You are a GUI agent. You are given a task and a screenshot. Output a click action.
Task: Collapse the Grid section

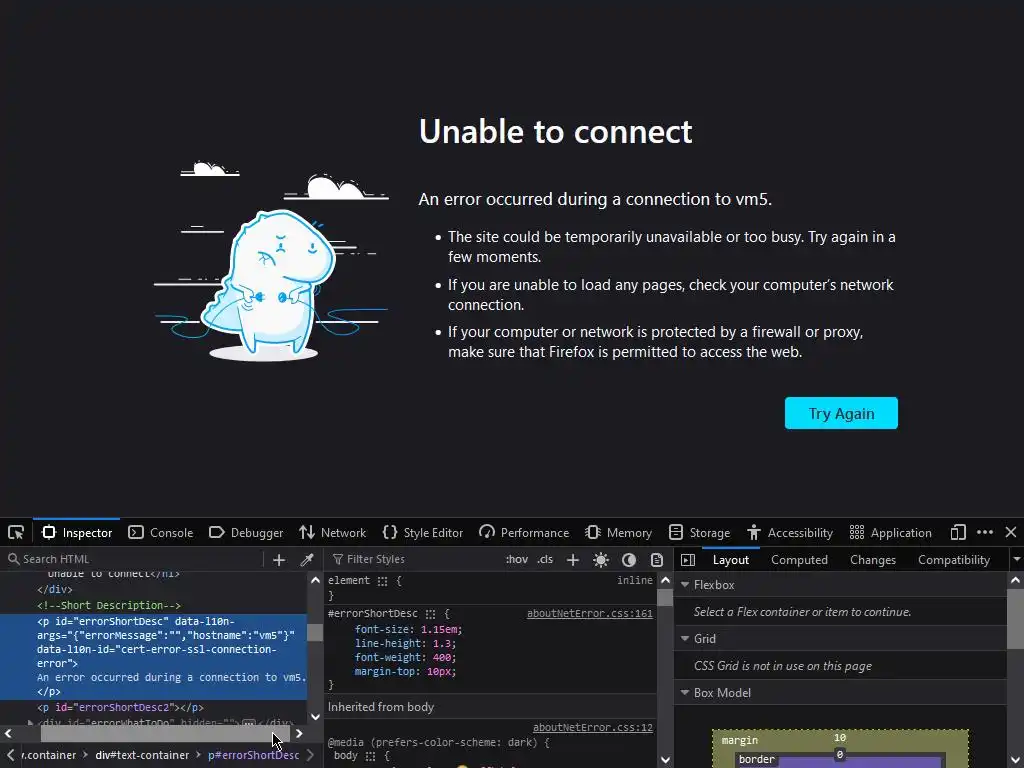(x=685, y=639)
